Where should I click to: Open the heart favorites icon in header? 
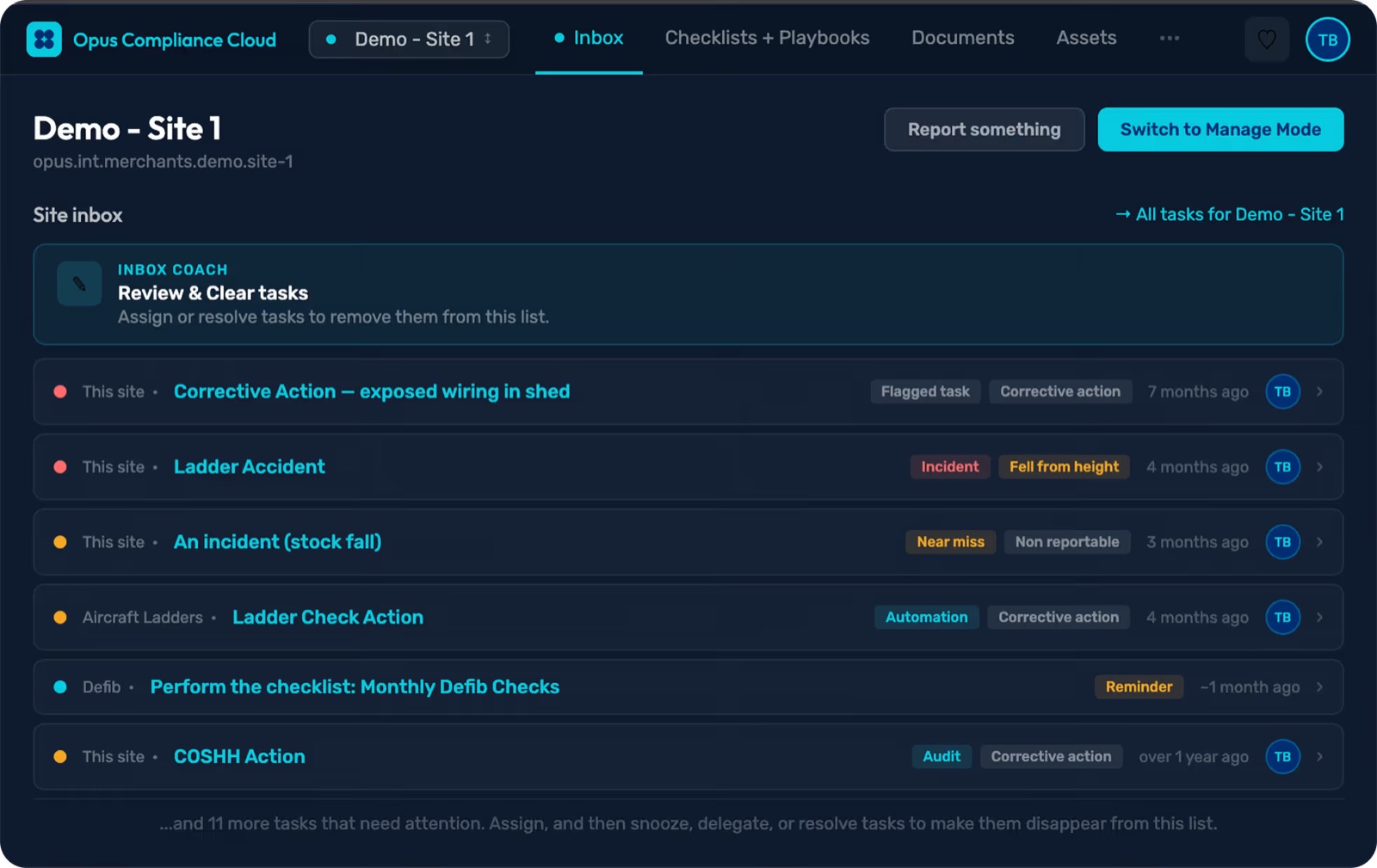1267,40
